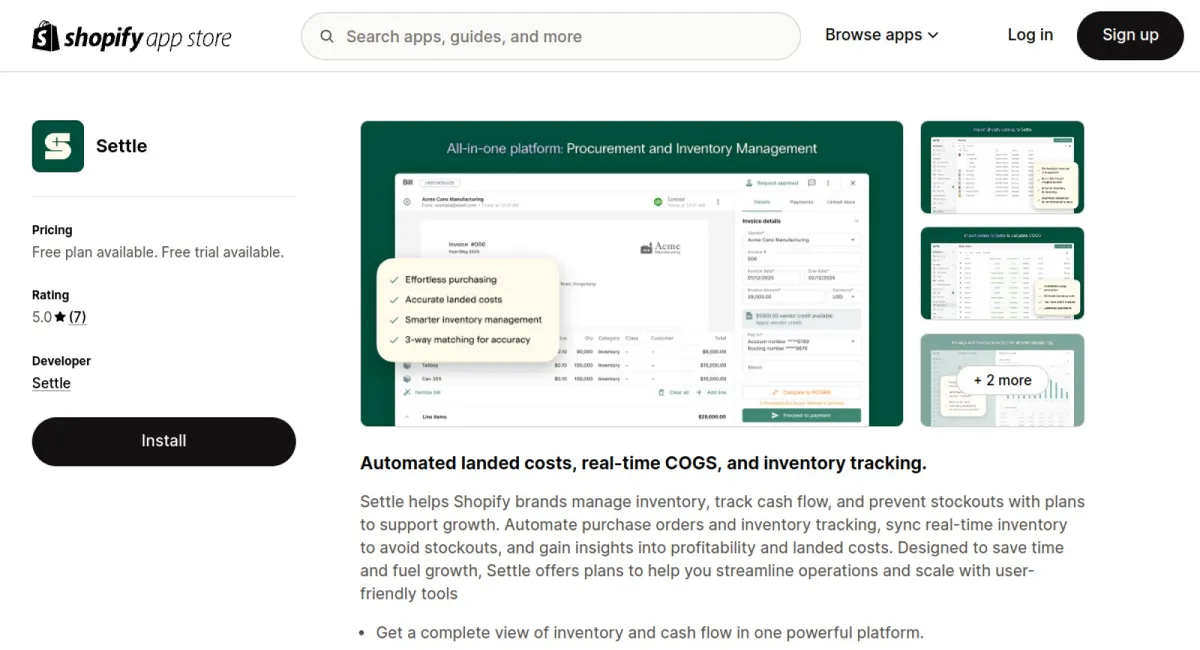This screenshot has width=1200, height=650.
Task: Click the rating star icon
Action: (x=60, y=317)
